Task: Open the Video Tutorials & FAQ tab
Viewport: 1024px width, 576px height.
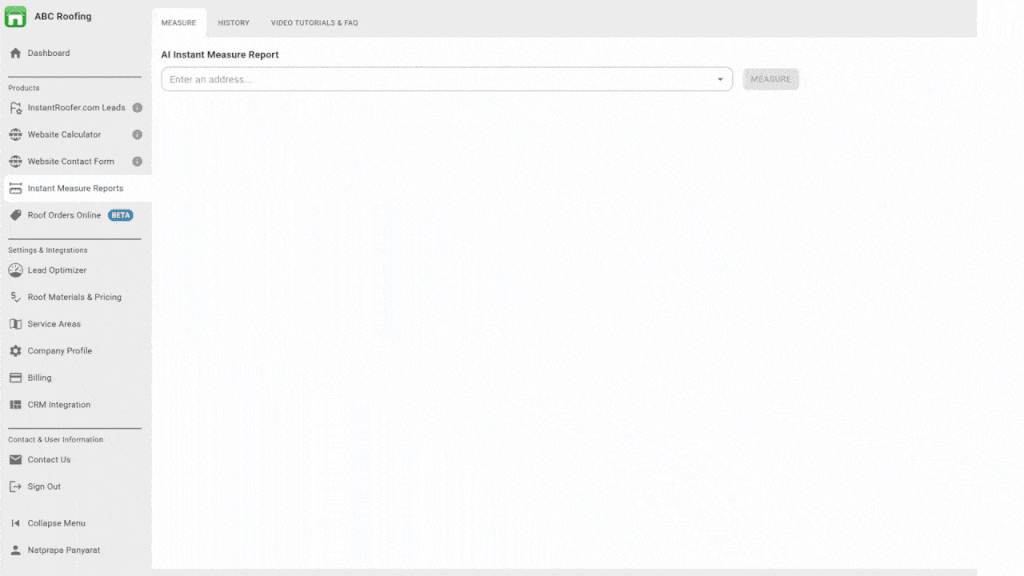Action: 314,23
